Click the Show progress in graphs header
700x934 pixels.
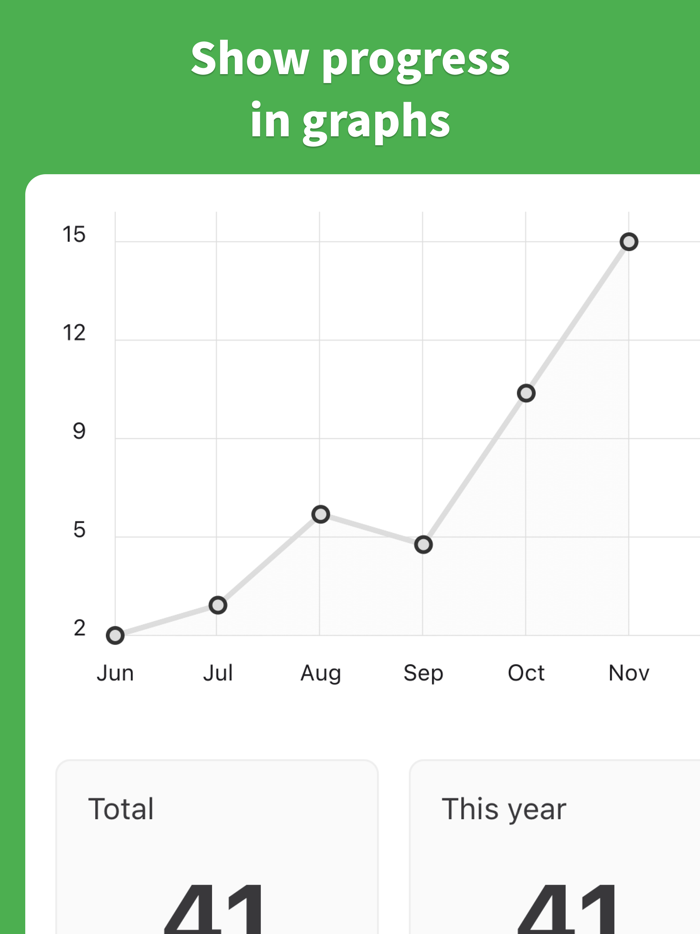pyautogui.click(x=350, y=88)
